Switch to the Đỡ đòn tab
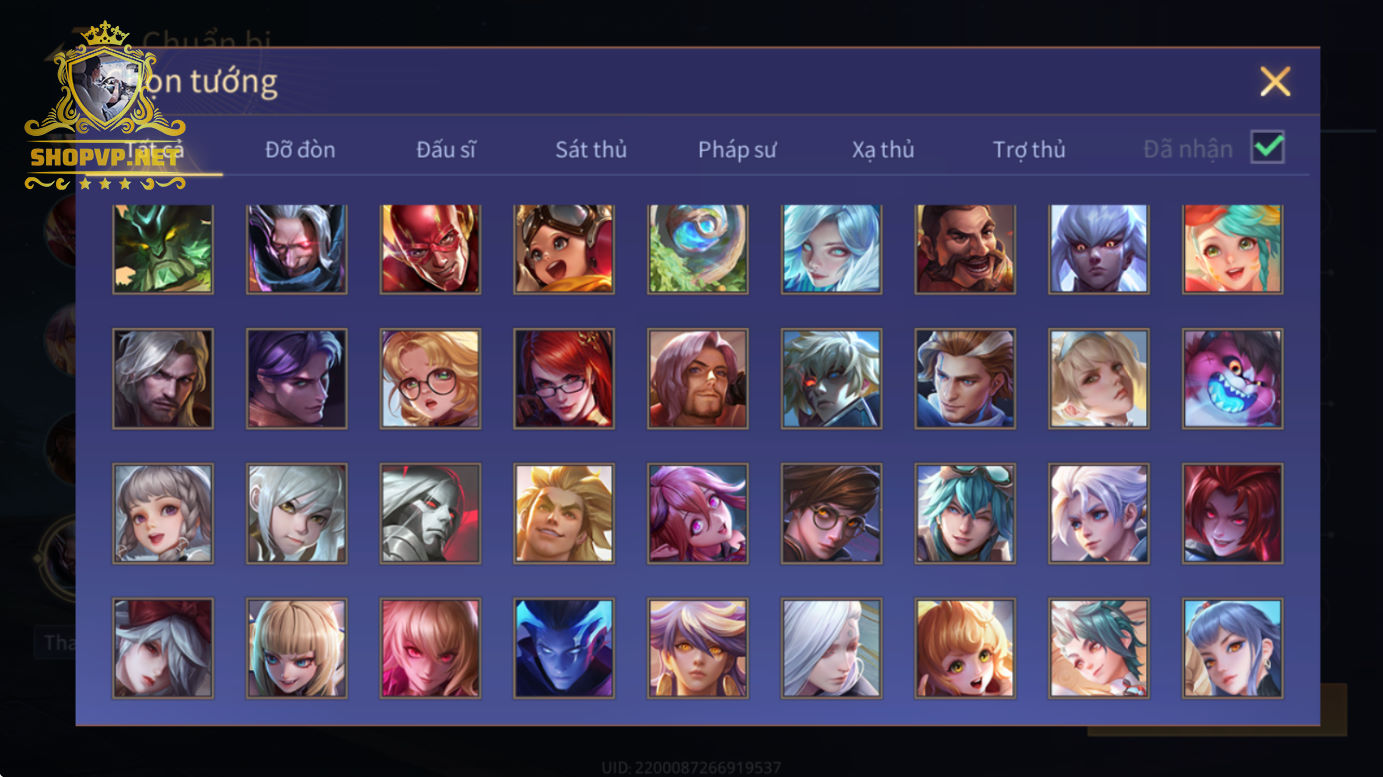Image resolution: width=1383 pixels, height=777 pixels. (300, 150)
